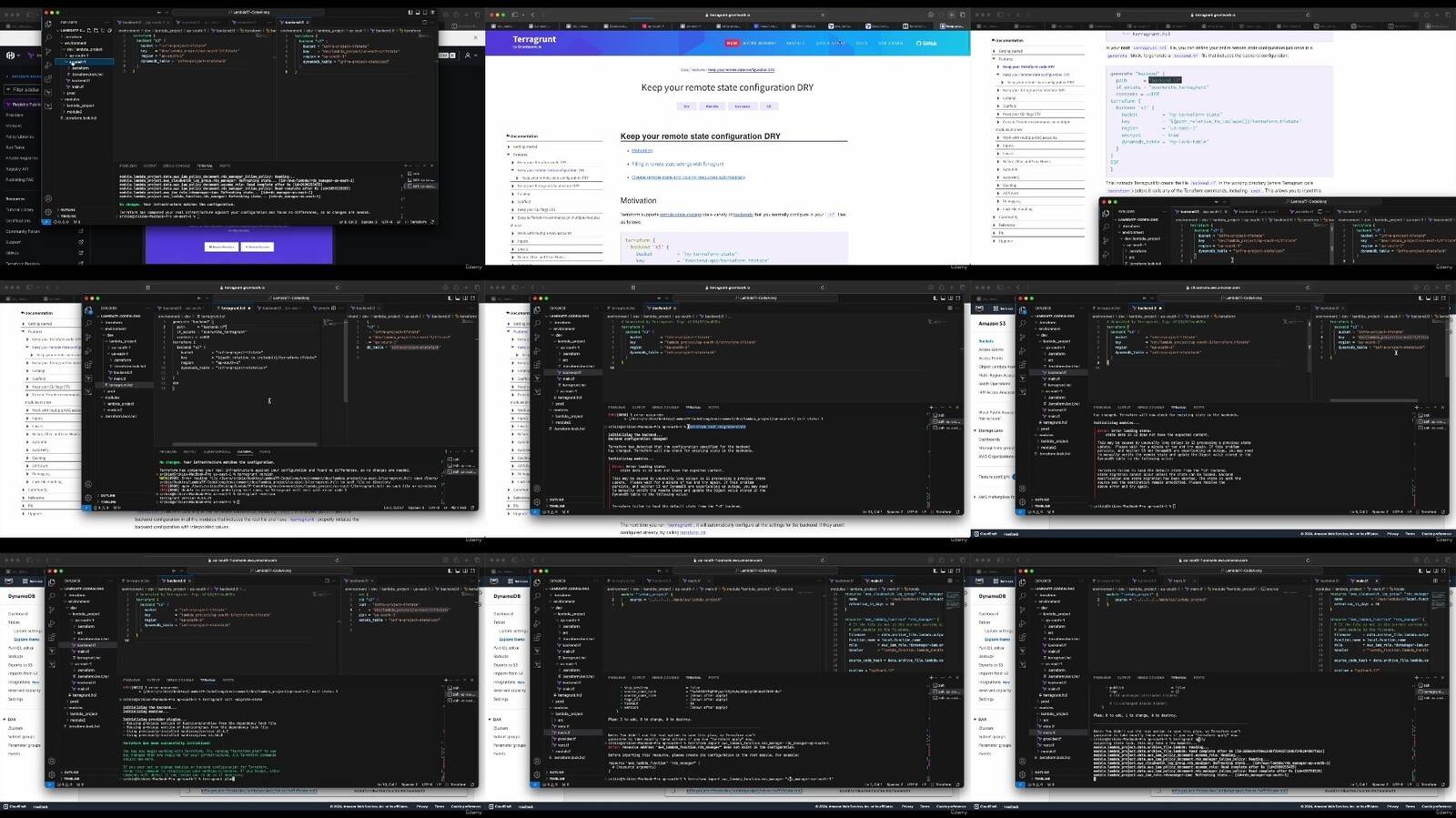Click Collapse Folders icon in Explorer over Terraform Registry
1456x818 pixels.
pyautogui.click(x=110, y=30)
